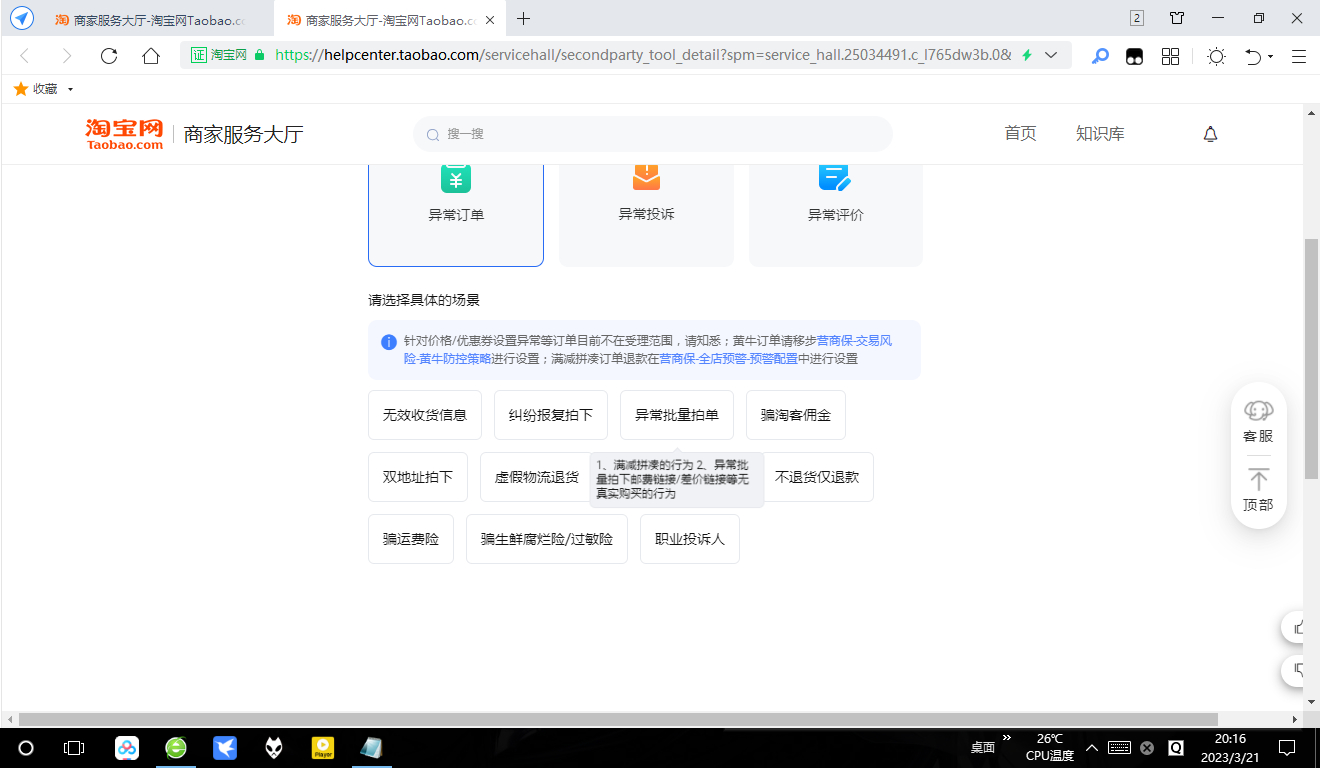Click the blue compass icon in title bar
The height and width of the screenshot is (768, 1320).
[x=22, y=19]
